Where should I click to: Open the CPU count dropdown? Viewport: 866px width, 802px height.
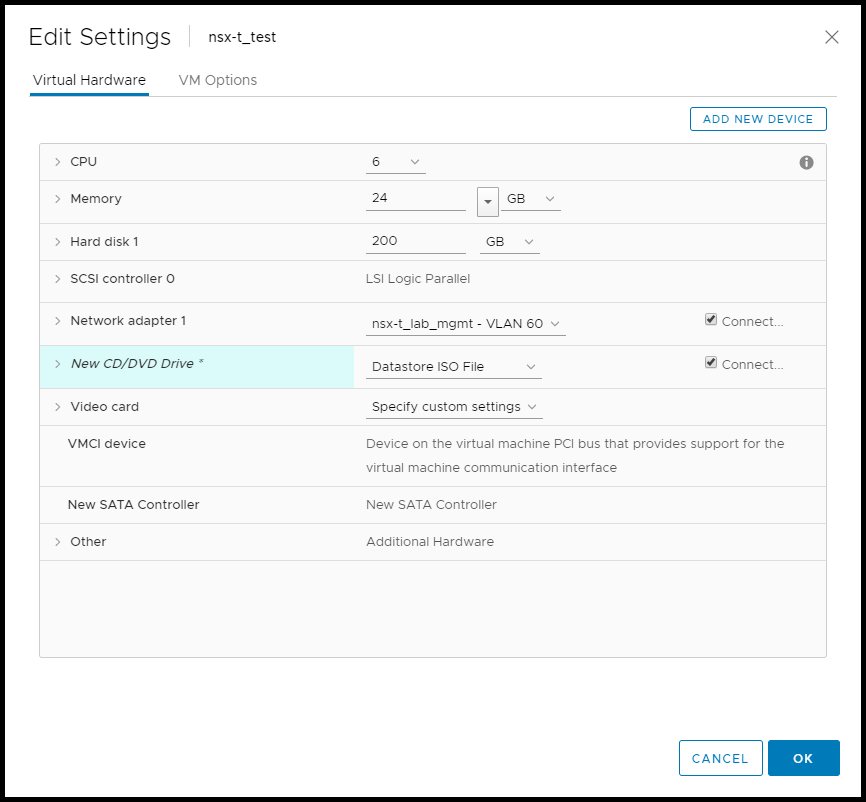[396, 162]
